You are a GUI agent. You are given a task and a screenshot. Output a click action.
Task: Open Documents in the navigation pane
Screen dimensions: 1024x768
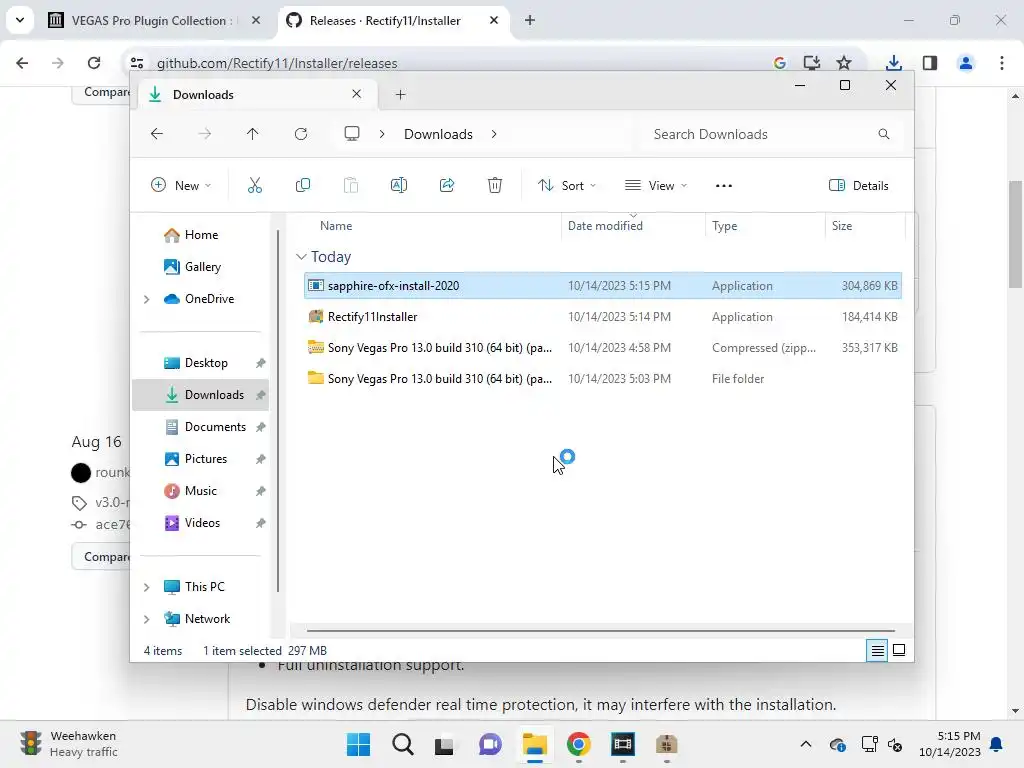[216, 427]
